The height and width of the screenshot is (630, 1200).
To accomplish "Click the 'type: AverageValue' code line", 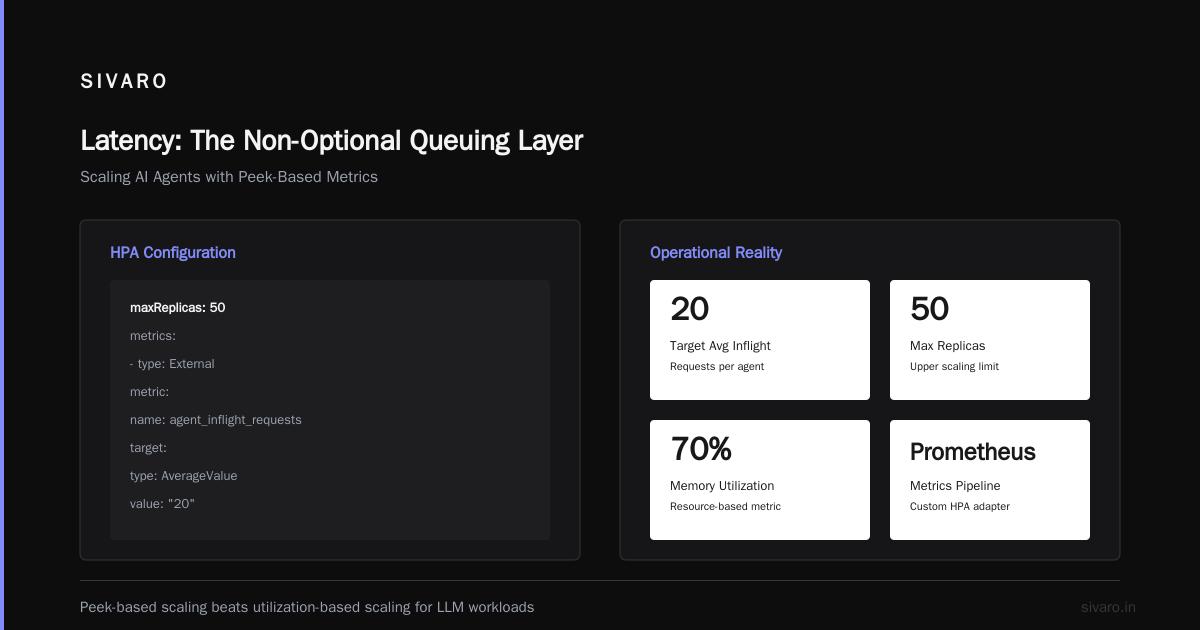I will coord(184,475).
